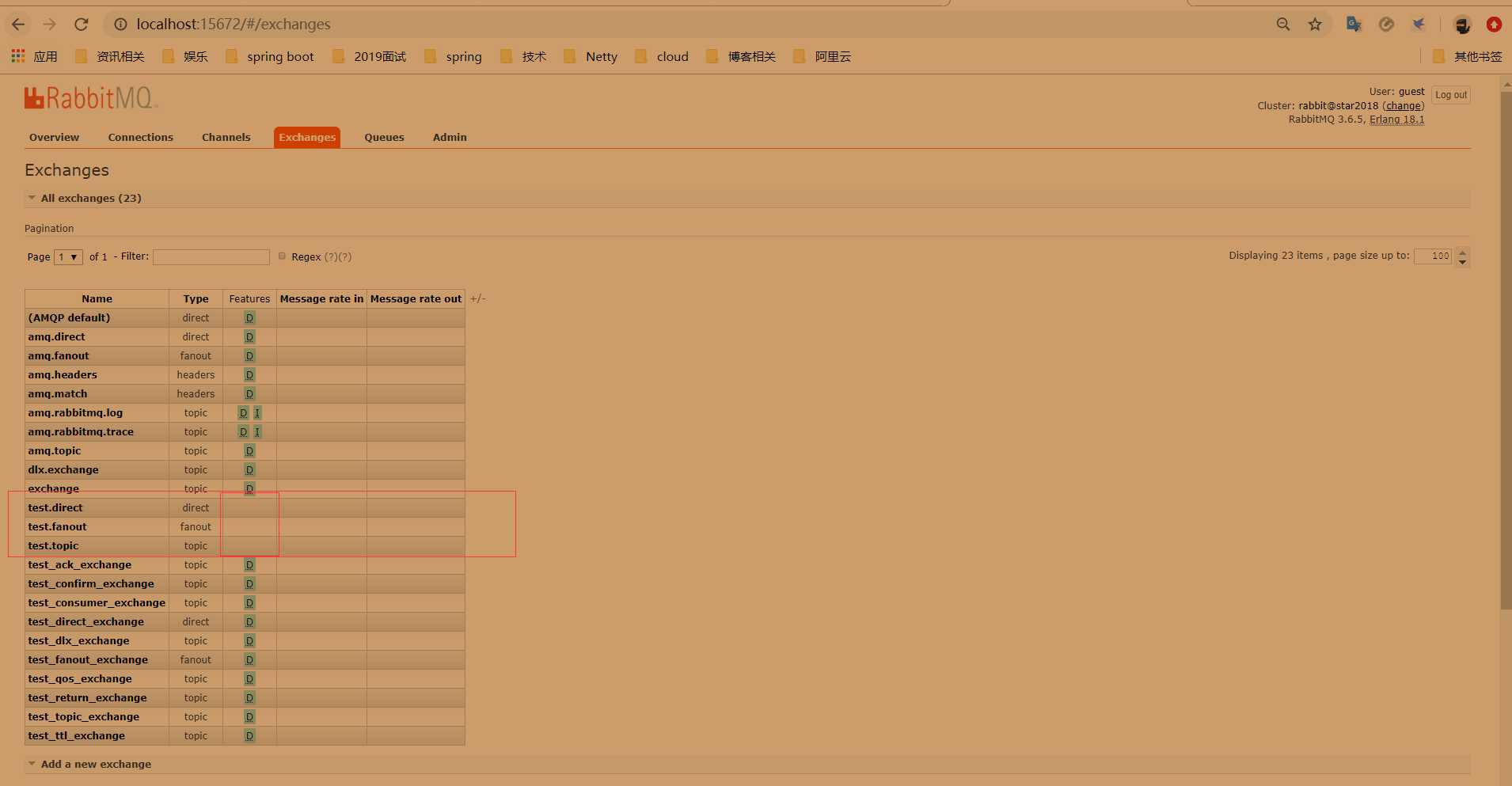Reload the page with the refresh icon
Viewport: 1512px width, 786px height.
point(82,25)
